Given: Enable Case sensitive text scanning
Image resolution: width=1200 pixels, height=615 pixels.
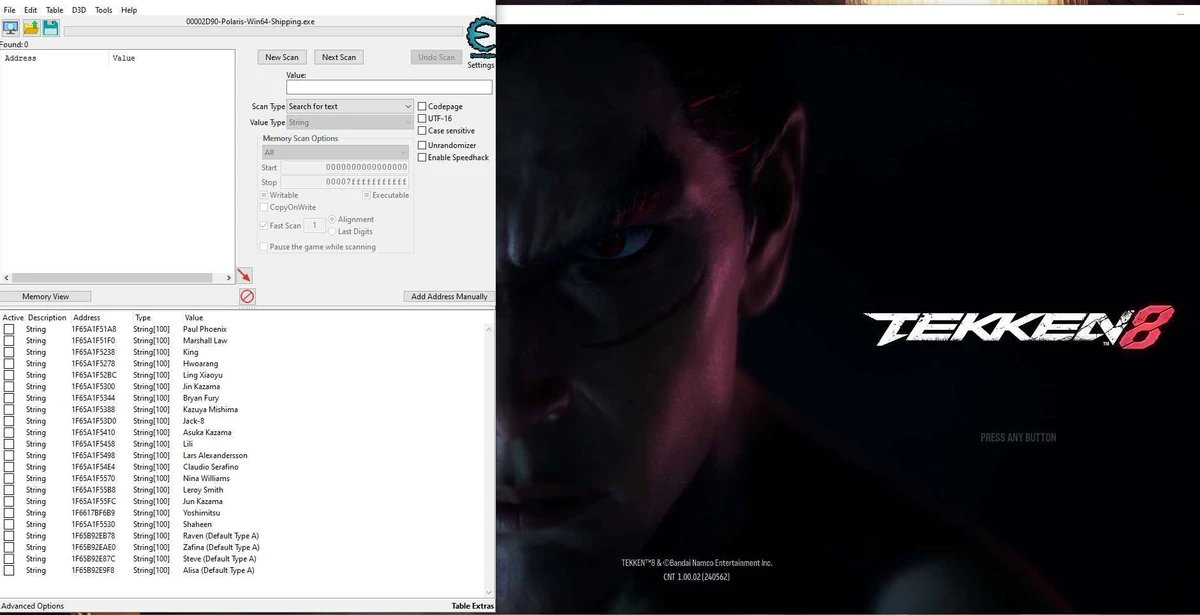Looking at the screenshot, I should 422,130.
